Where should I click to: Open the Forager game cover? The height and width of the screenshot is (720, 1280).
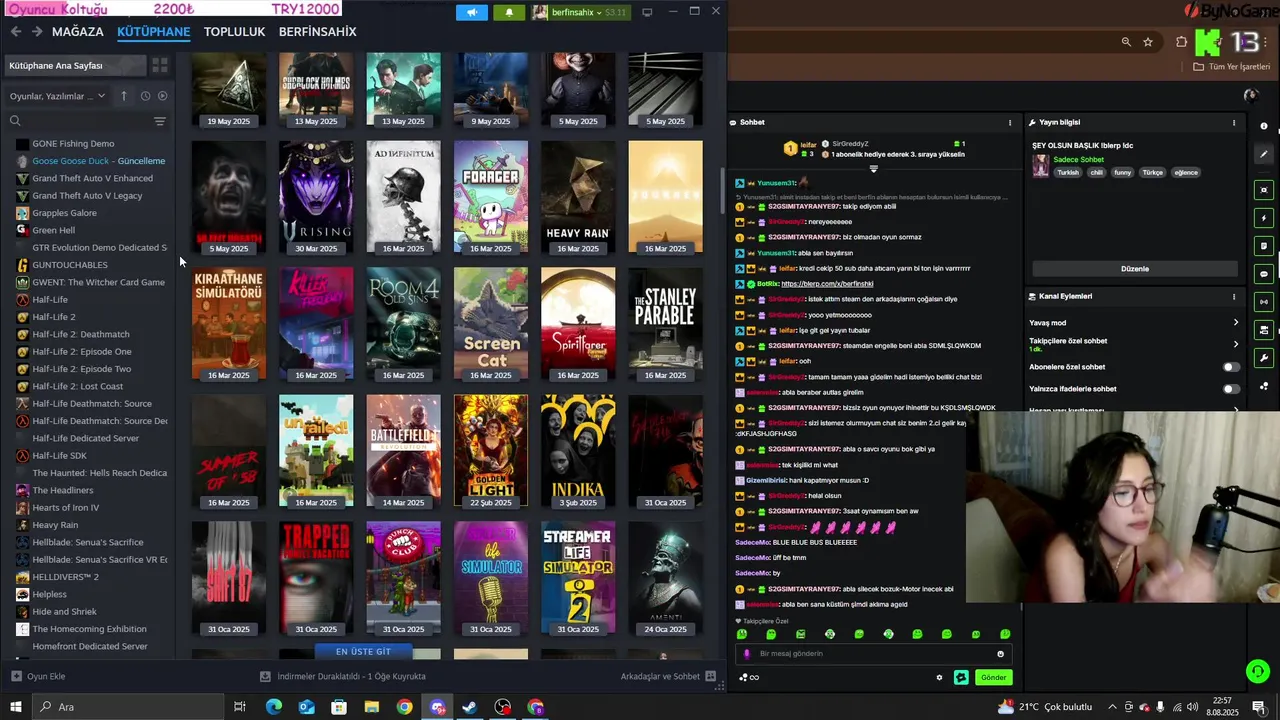click(x=490, y=197)
